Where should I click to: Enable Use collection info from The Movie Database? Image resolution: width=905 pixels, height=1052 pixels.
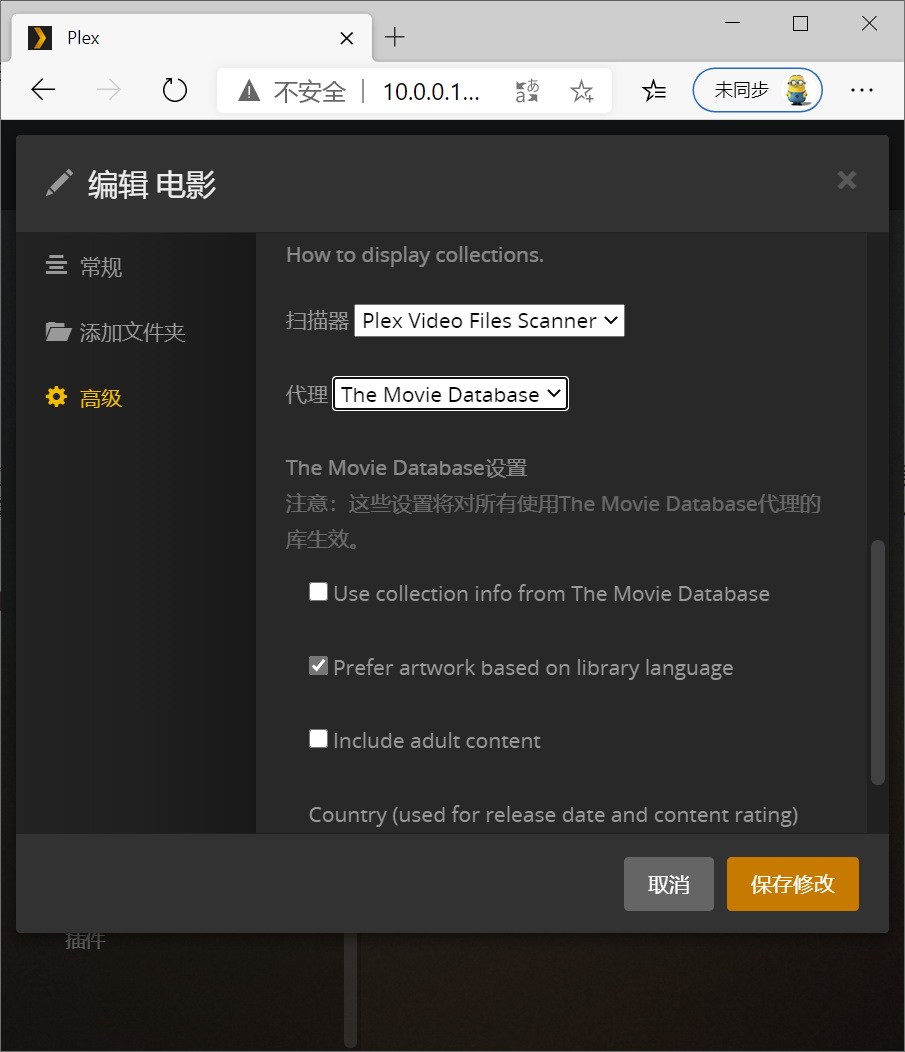pyautogui.click(x=318, y=592)
